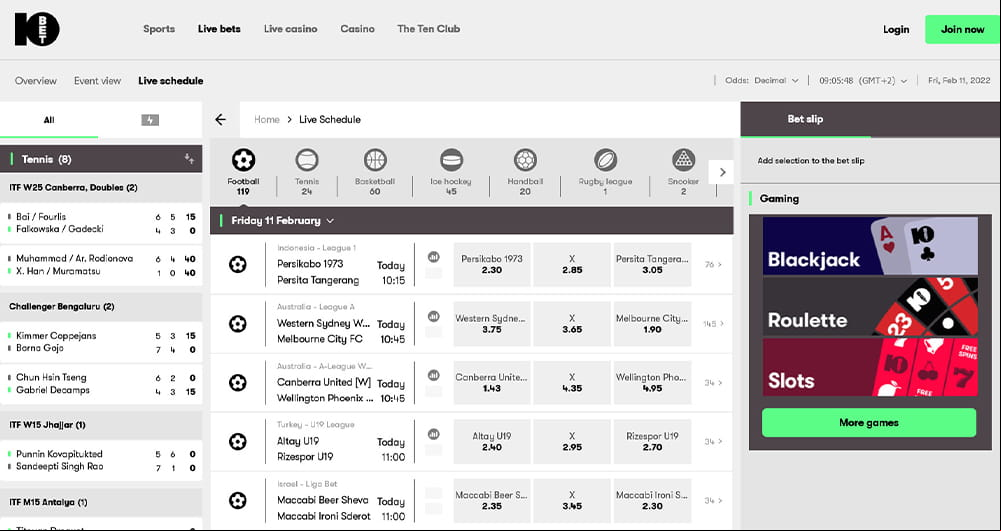Open the Bai / Fourlis tennis match
This screenshot has width=1001, height=531.
coord(101,223)
